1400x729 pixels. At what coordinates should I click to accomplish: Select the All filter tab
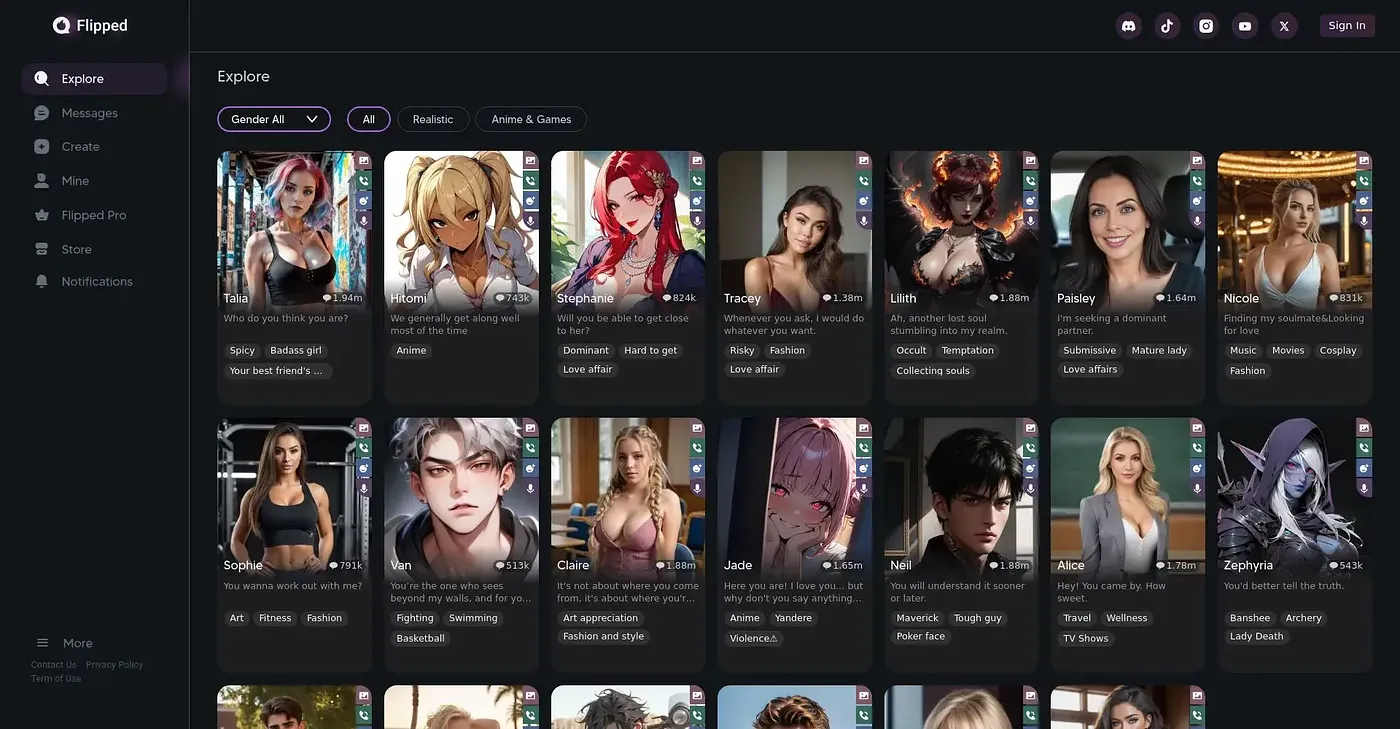click(x=369, y=119)
